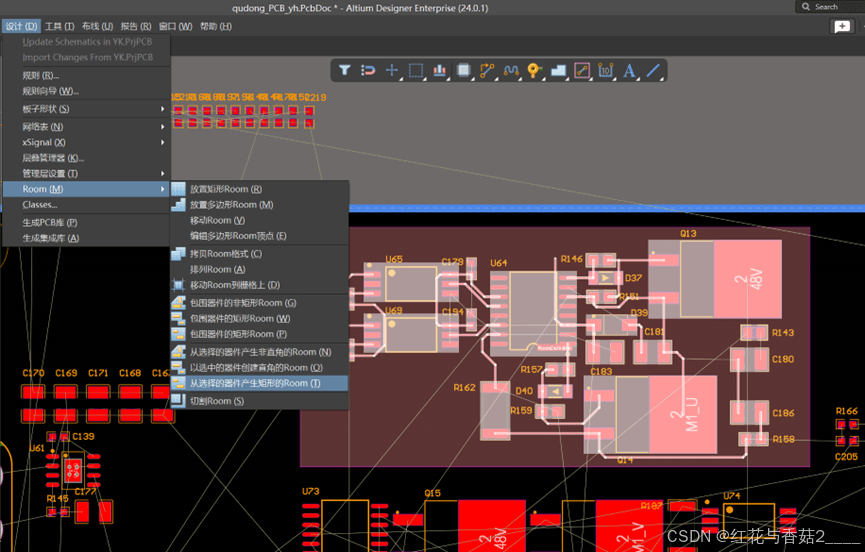Select 编辑多边形Room顶点 (E) entry

260,236
